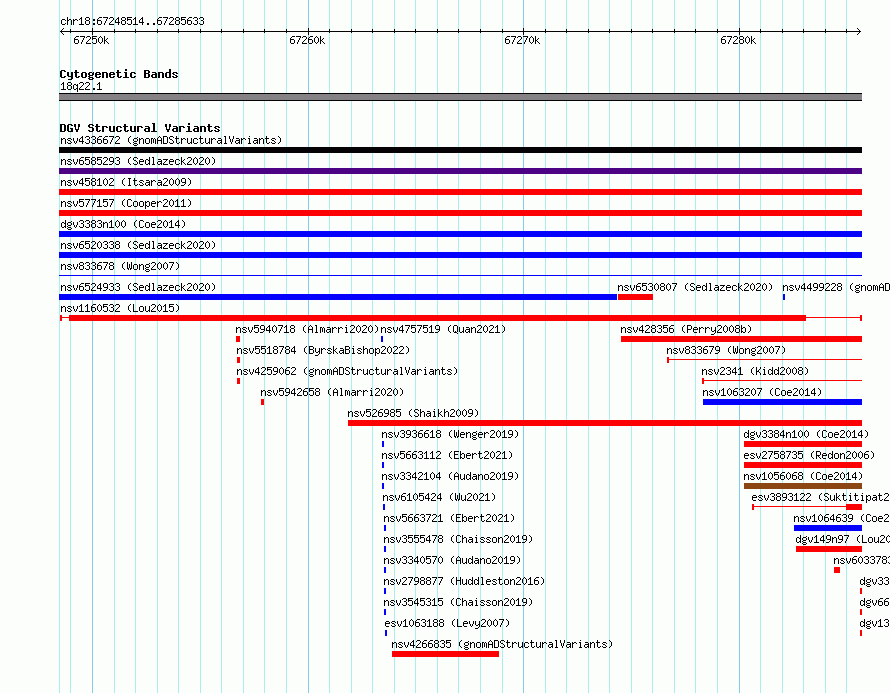
Task: Click the nsv4757519 Quan2021 label
Action: click(x=443, y=329)
